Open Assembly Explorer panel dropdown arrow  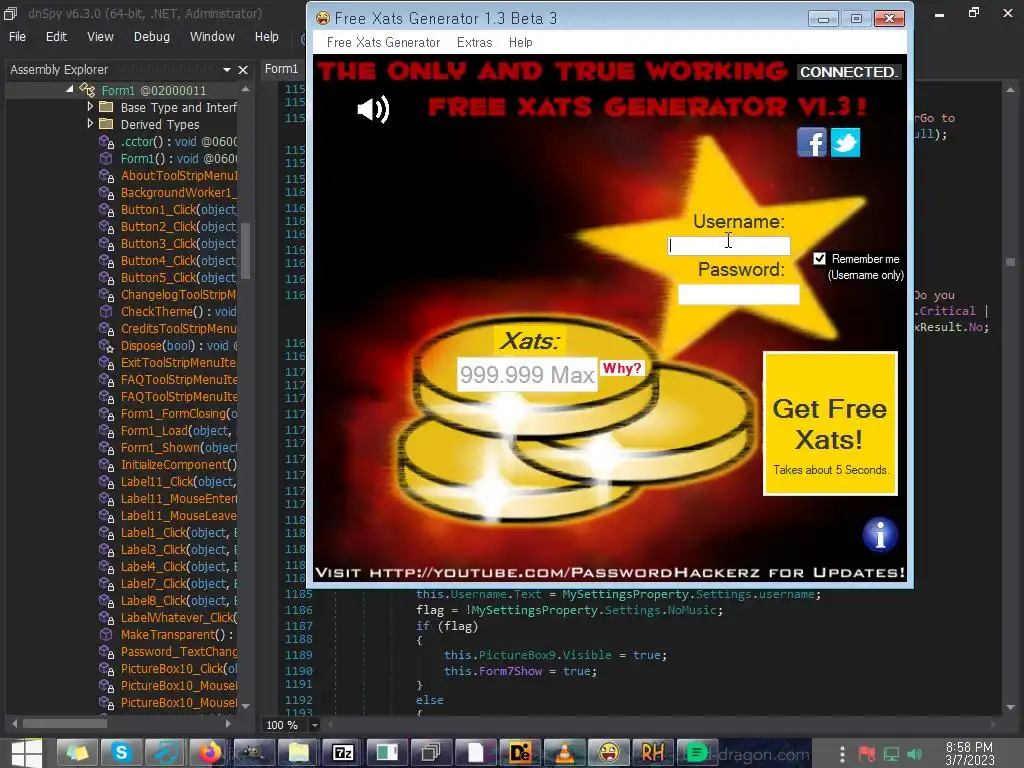(227, 69)
